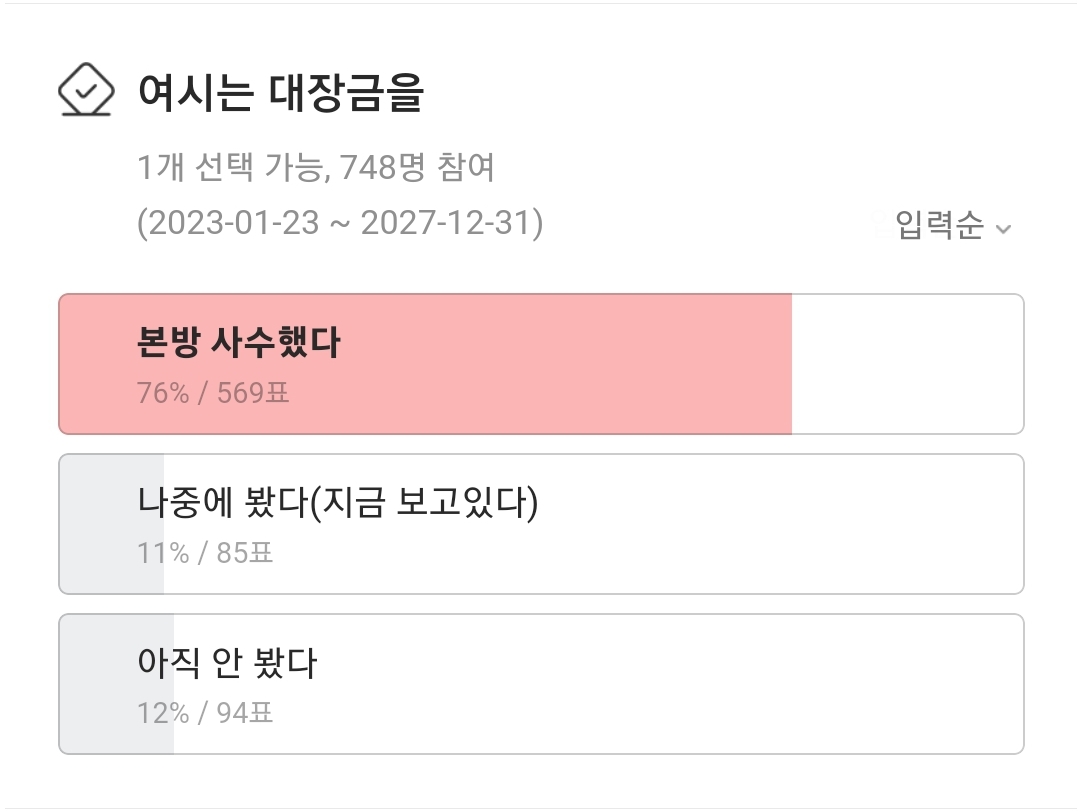Click the white unfilled area of 본방 사수했다 bar
This screenshot has height=812, width=1079.
pyautogui.click(x=908, y=364)
